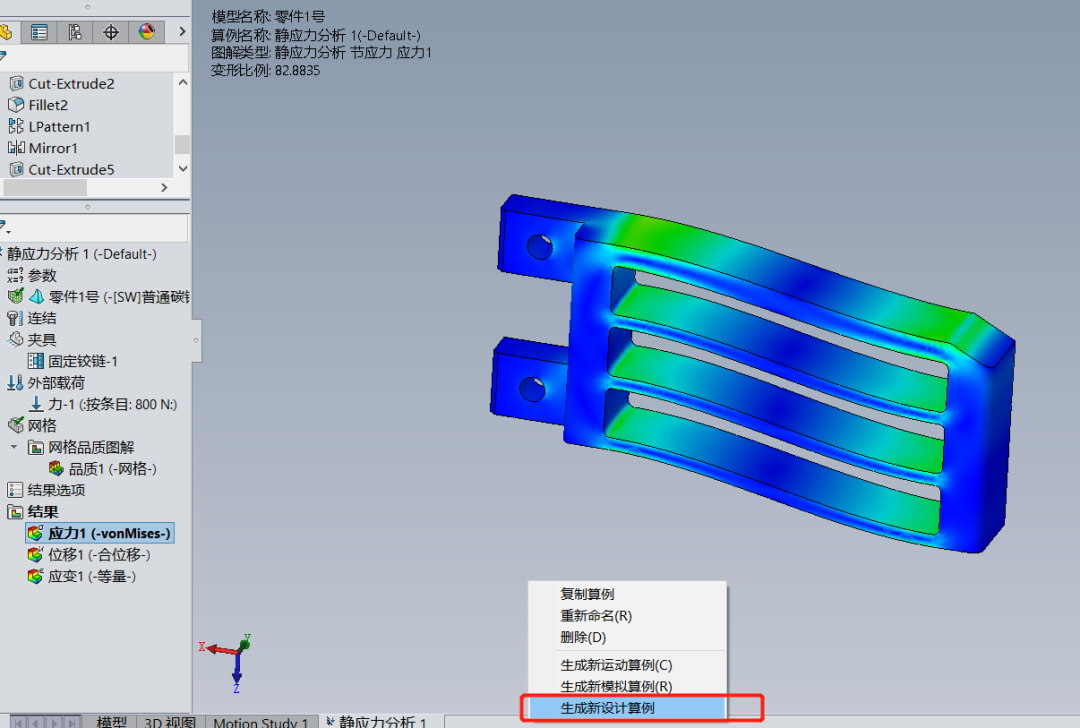Select 生成新设计算例 from context menu
The width and height of the screenshot is (1080, 728).
(x=608, y=708)
